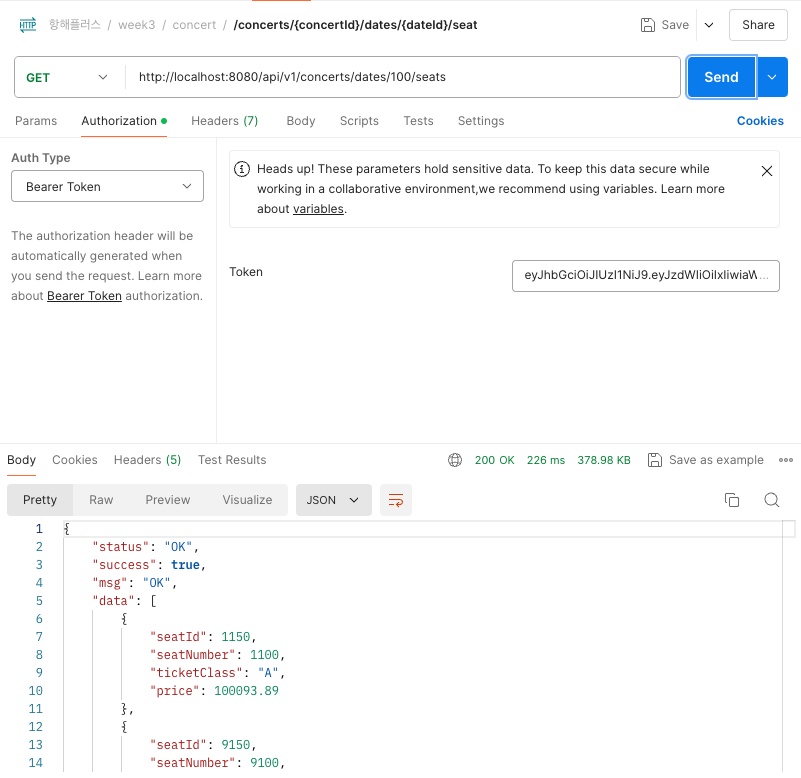Search within the response body

click(x=771, y=500)
